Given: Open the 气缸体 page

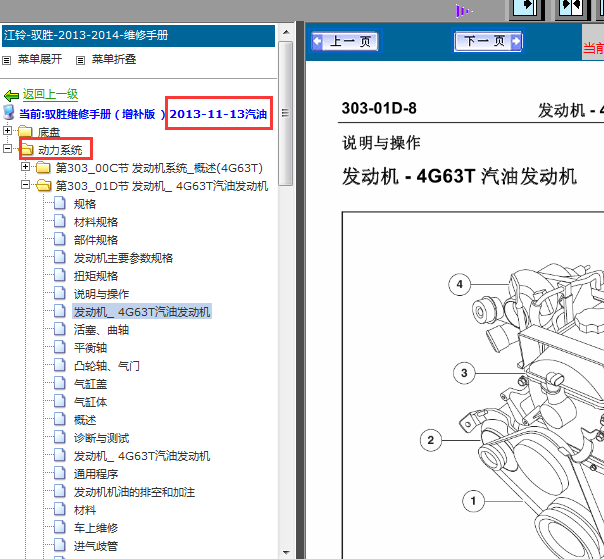Looking at the screenshot, I should pyautogui.click(x=90, y=402).
